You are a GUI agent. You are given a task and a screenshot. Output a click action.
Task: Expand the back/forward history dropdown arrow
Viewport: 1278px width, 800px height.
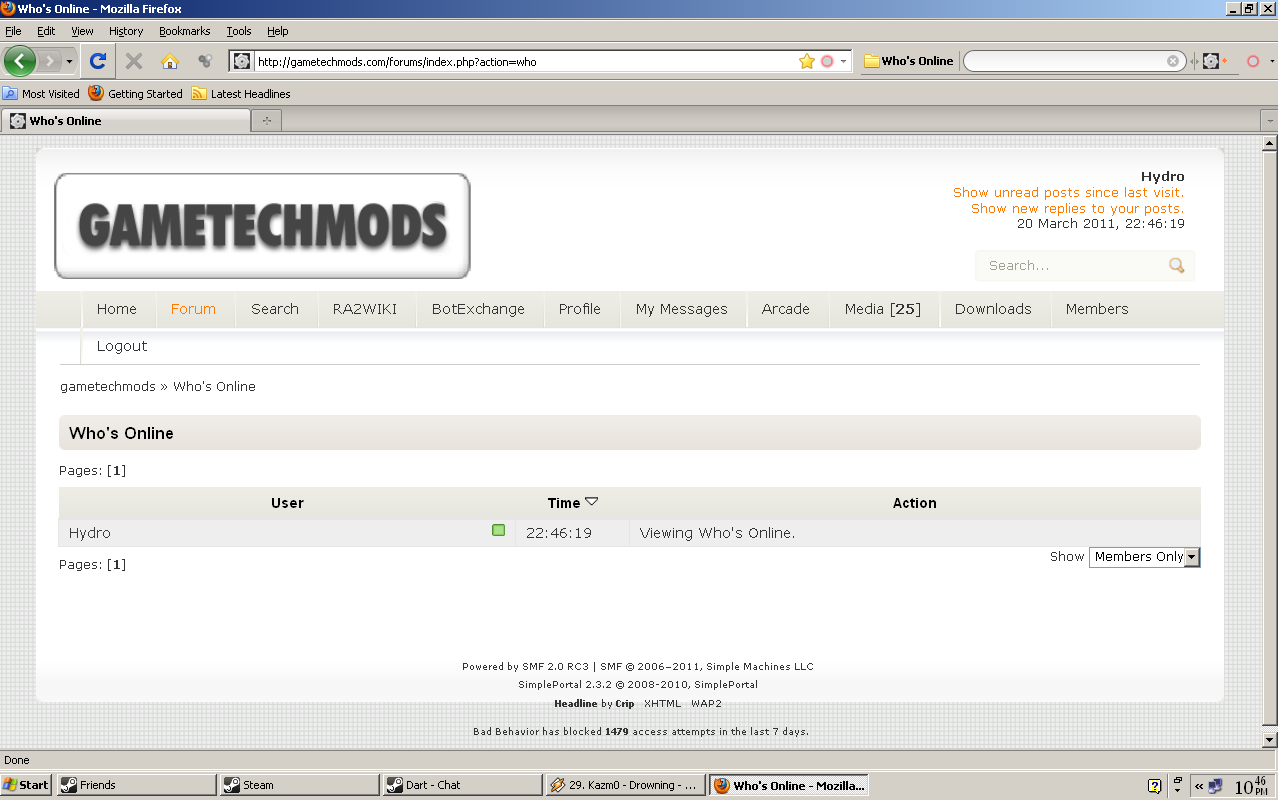click(69, 61)
